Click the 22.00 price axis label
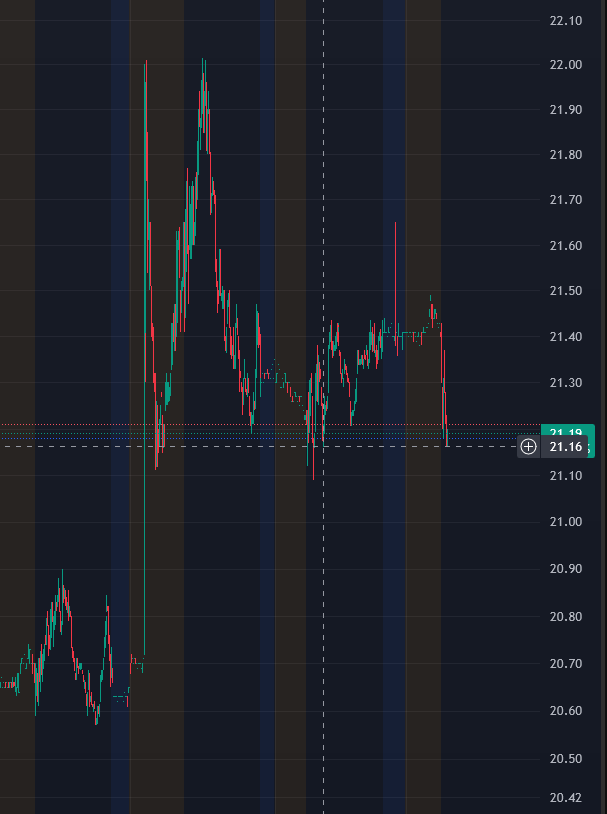607x814 pixels. 565,65
